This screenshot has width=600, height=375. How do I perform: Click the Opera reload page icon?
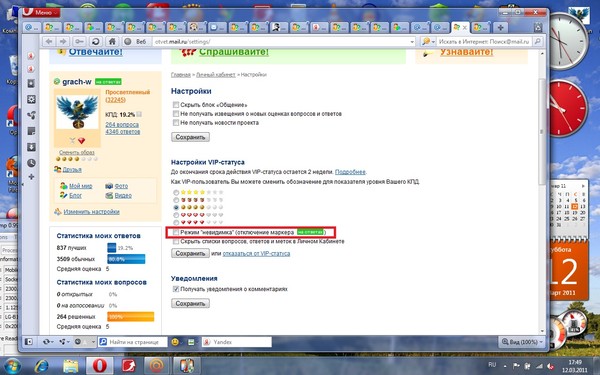96,41
